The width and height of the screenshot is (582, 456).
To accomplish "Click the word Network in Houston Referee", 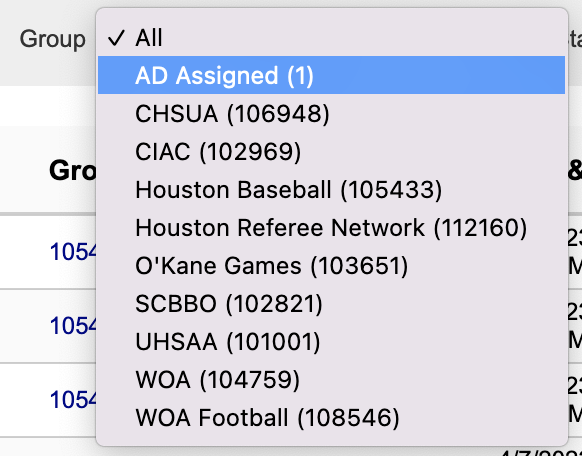I will point(378,227).
